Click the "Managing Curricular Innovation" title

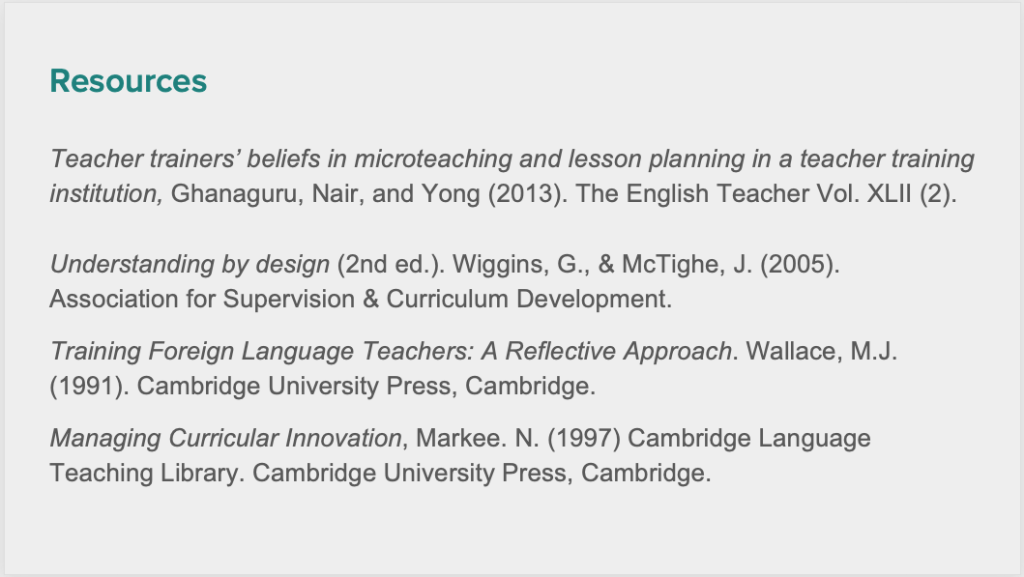click(x=226, y=438)
